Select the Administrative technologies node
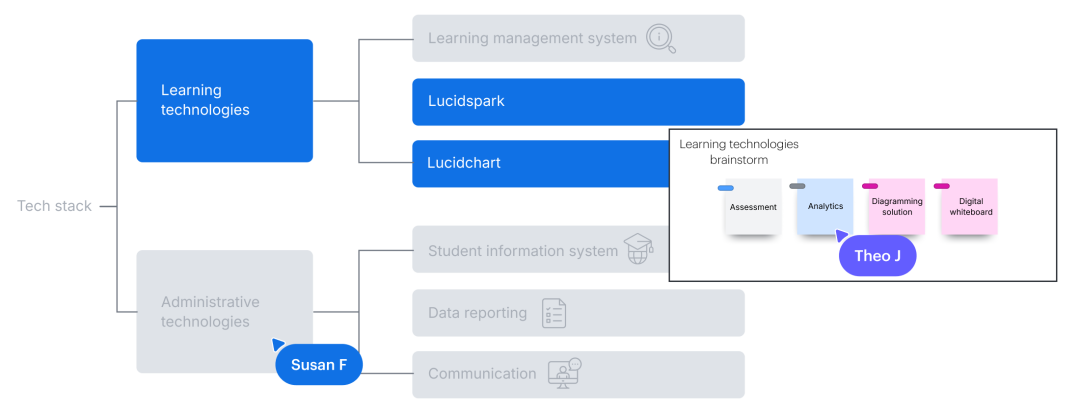This screenshot has width=1080, height=412. [x=225, y=311]
